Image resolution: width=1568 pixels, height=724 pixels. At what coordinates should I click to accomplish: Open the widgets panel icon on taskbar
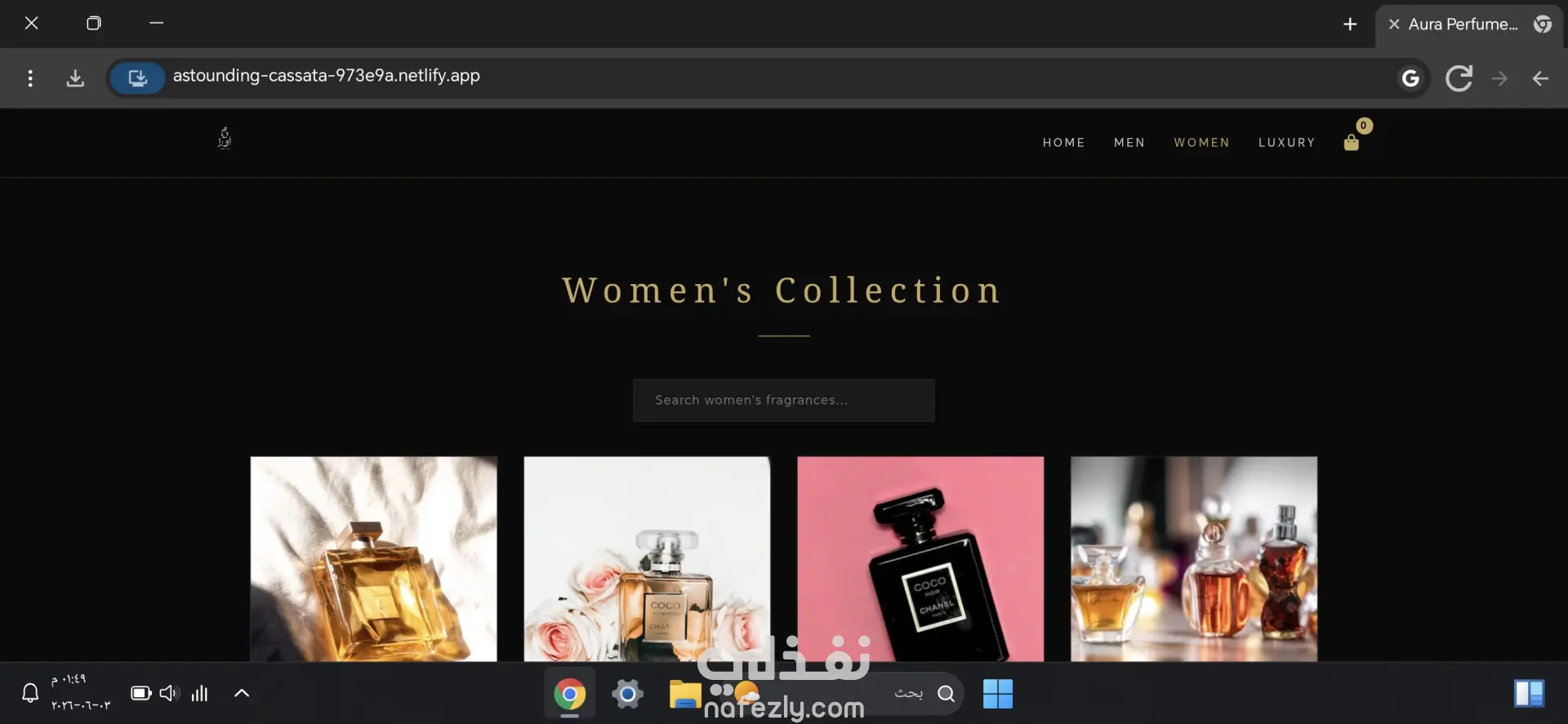point(1529,694)
